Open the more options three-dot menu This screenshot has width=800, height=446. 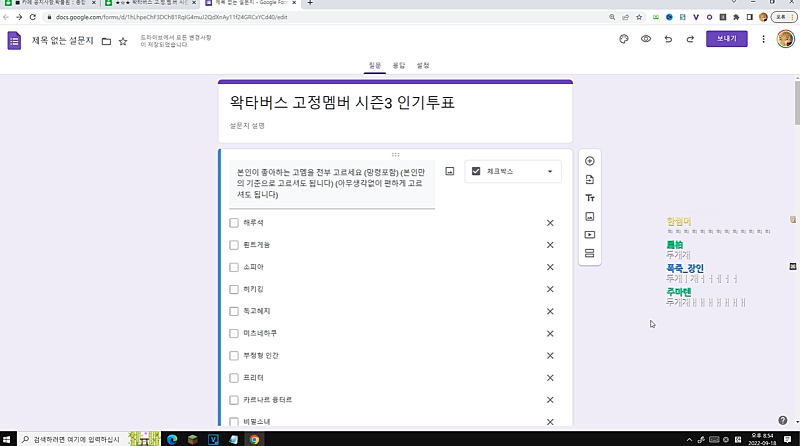pos(764,39)
